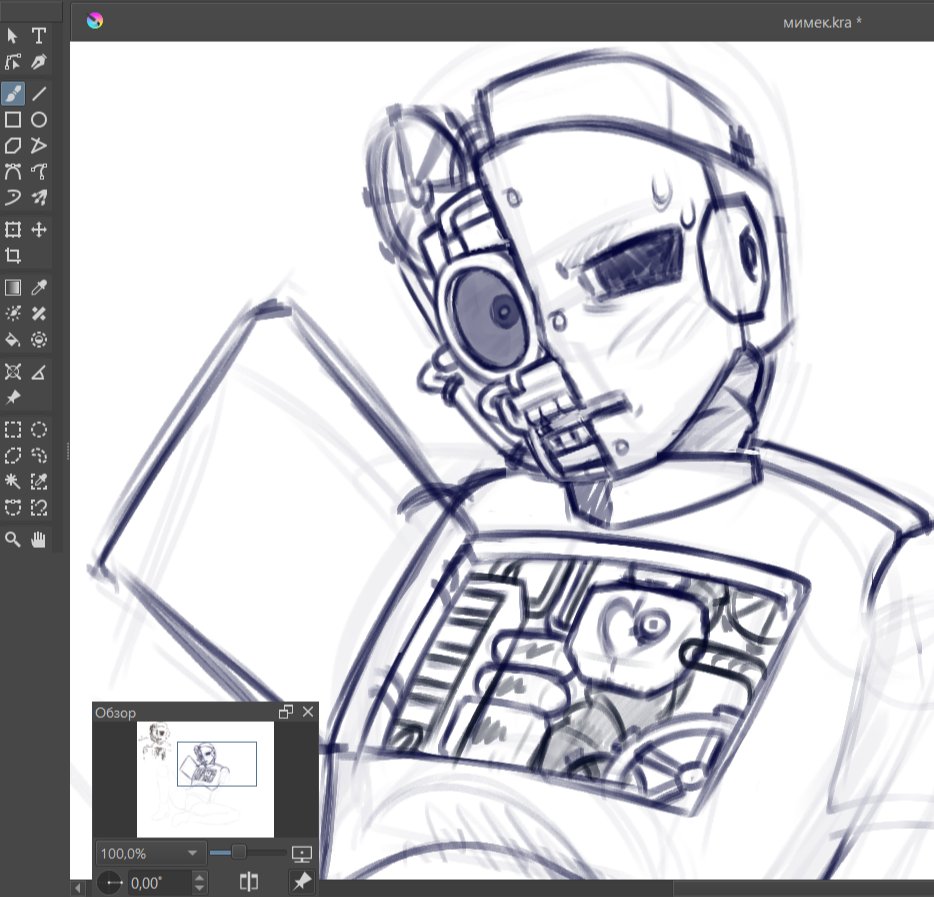The image size is (934, 897).
Task: Select the Rectangular Selection tool
Action: [x=13, y=430]
